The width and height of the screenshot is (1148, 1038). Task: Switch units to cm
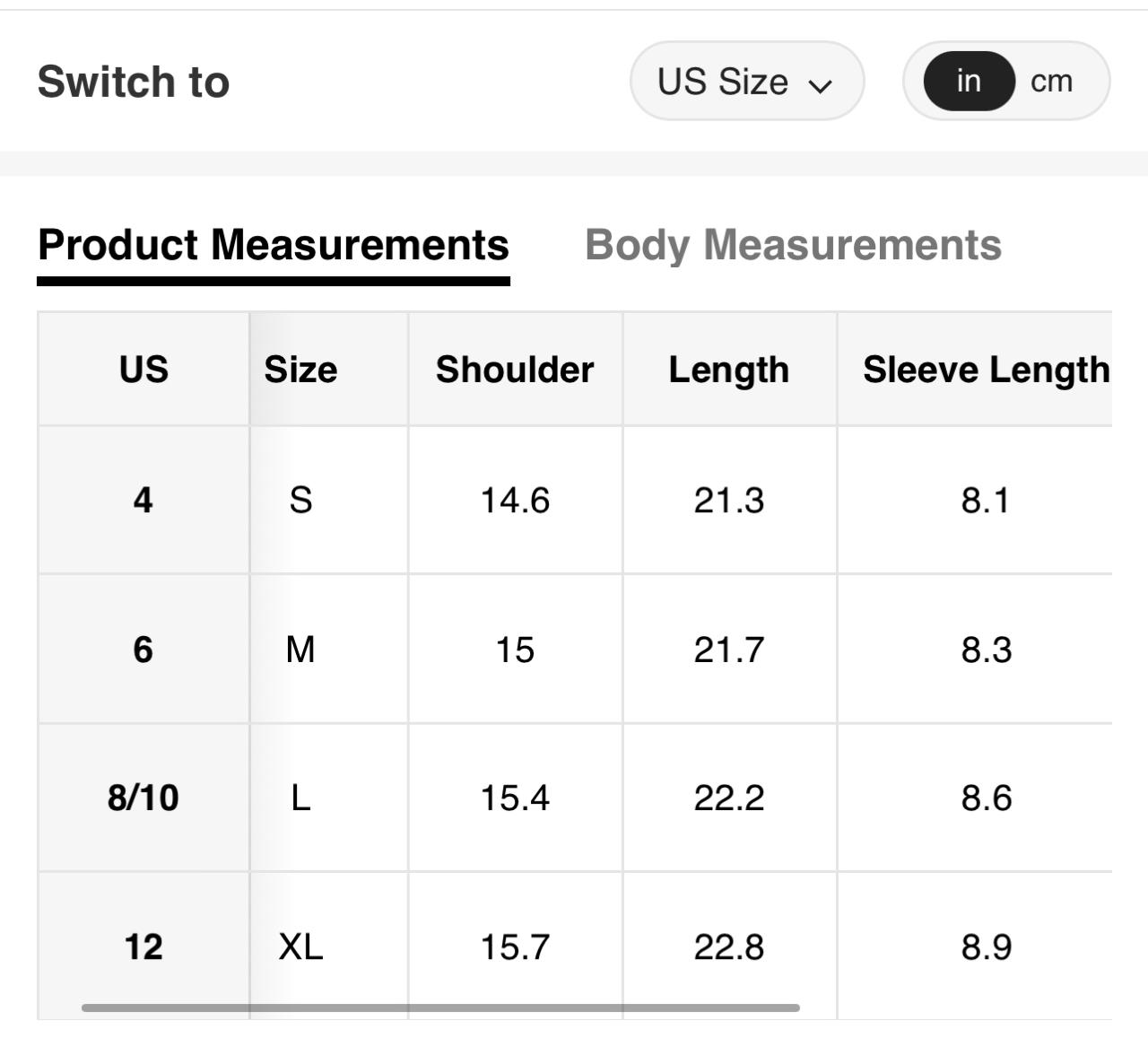(x=1051, y=82)
